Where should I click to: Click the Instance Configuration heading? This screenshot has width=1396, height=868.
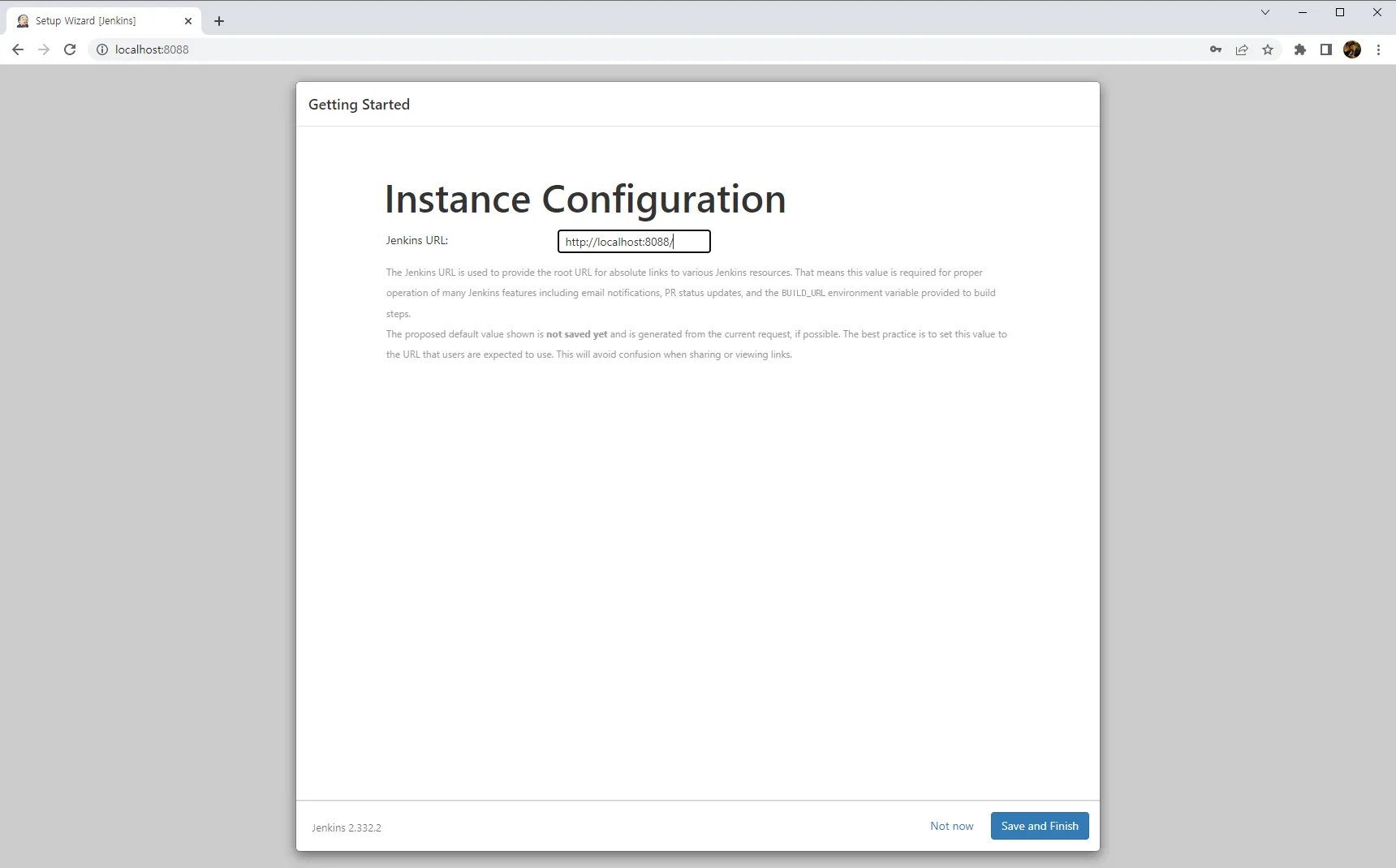click(x=585, y=200)
